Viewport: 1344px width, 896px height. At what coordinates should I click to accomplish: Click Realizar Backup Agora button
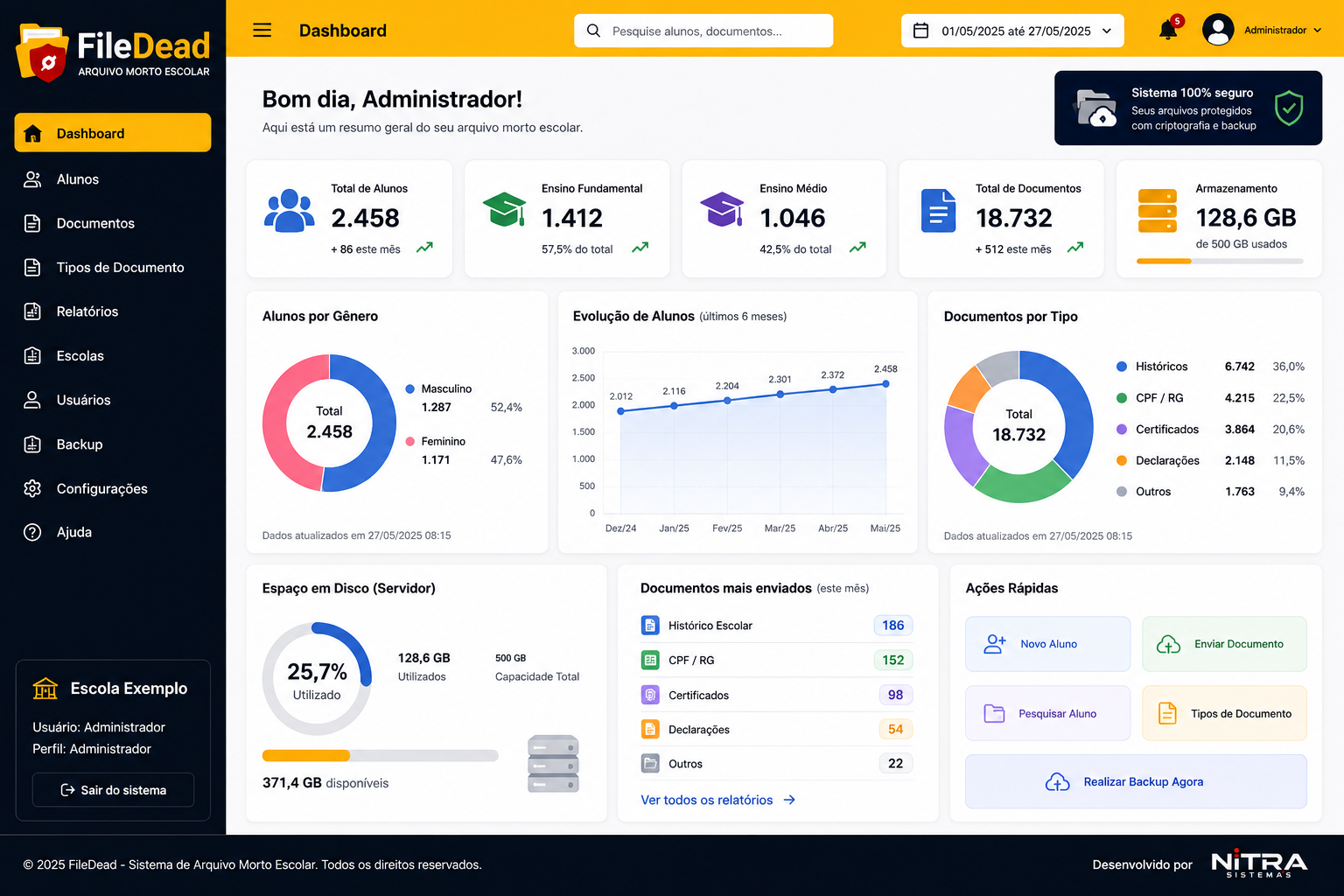tap(1136, 781)
